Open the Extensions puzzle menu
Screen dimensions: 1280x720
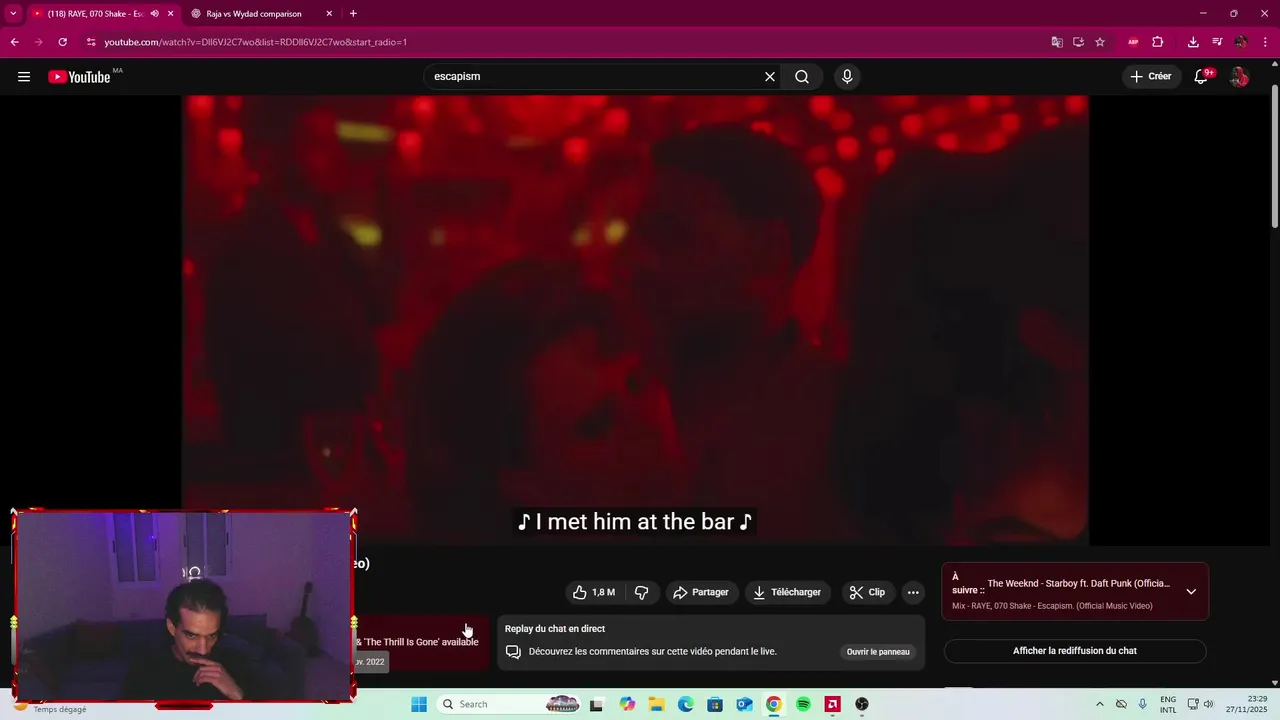click(1158, 42)
